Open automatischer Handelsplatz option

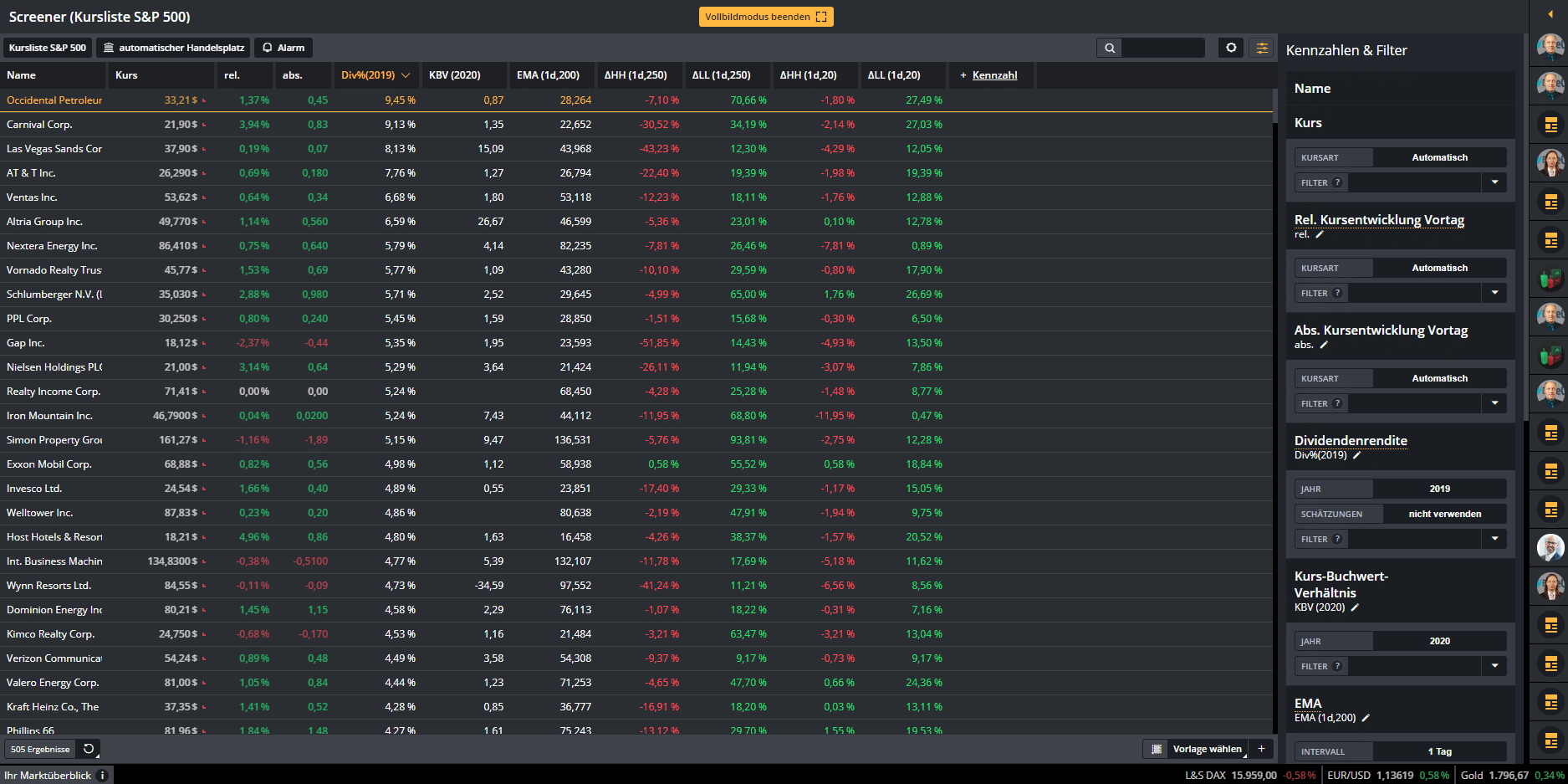point(174,48)
